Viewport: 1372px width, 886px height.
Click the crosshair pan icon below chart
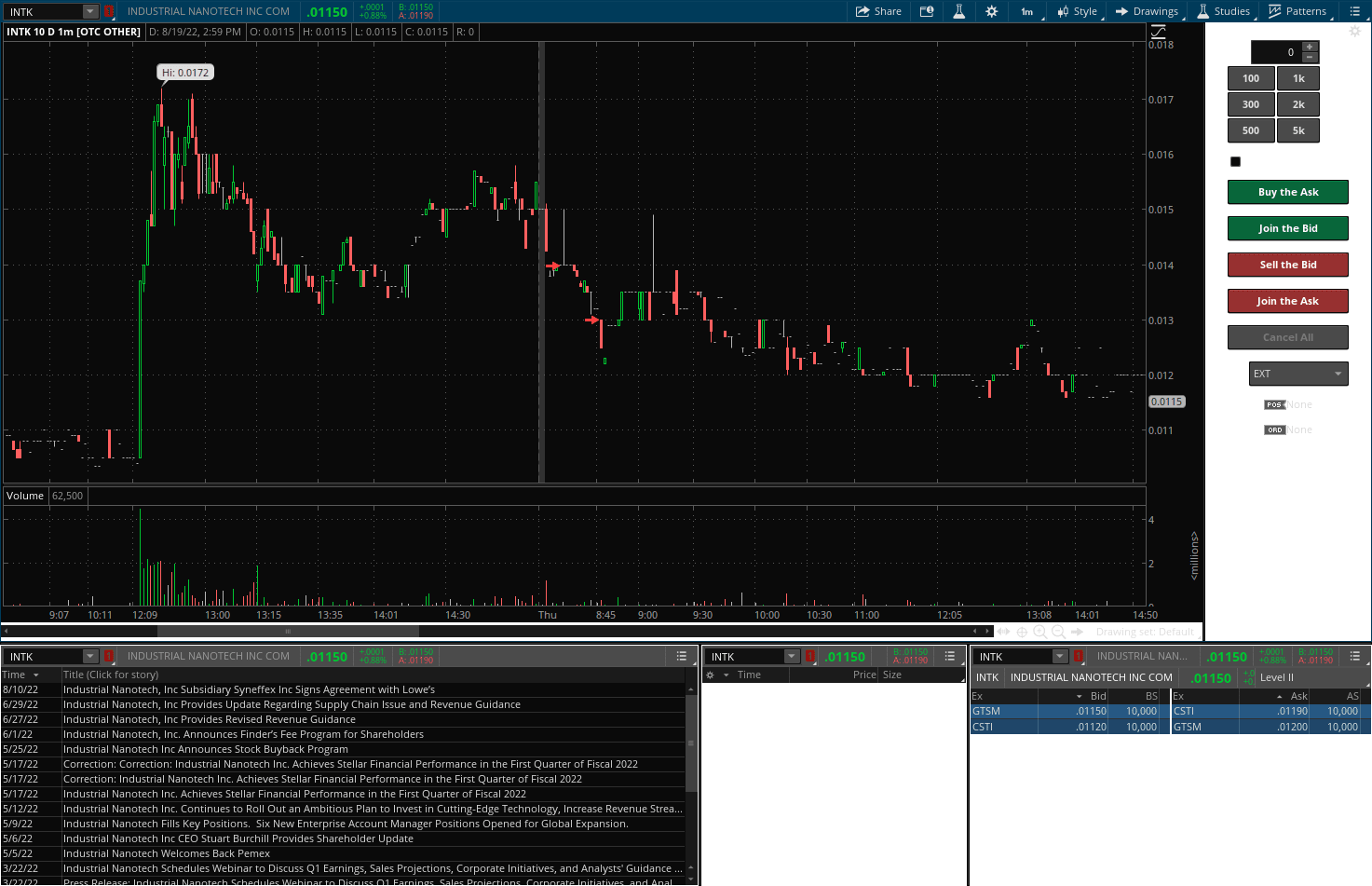pos(1022,632)
